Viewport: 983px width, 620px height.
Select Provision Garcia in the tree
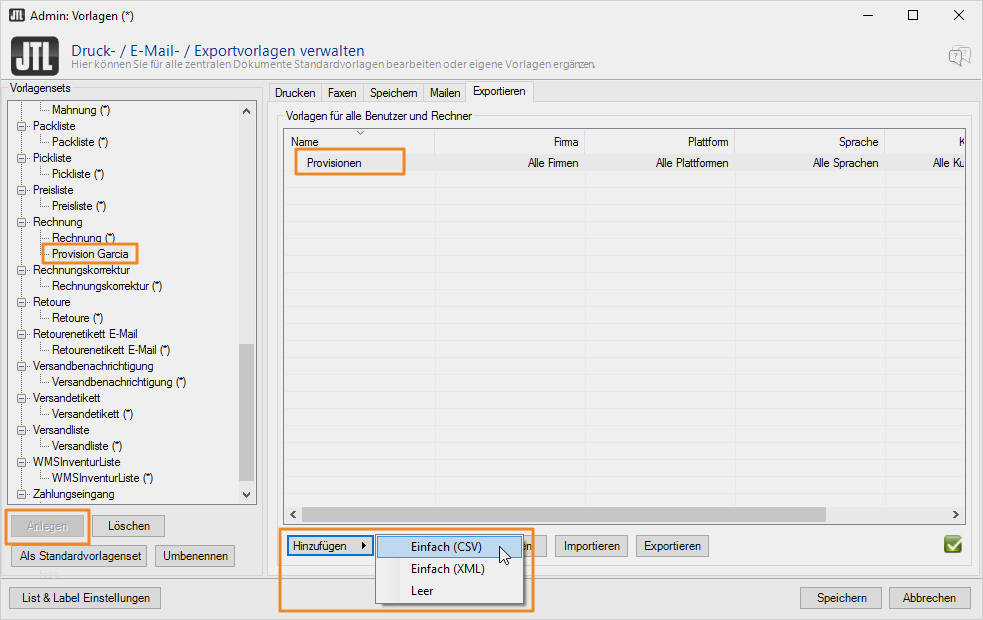[x=90, y=254]
